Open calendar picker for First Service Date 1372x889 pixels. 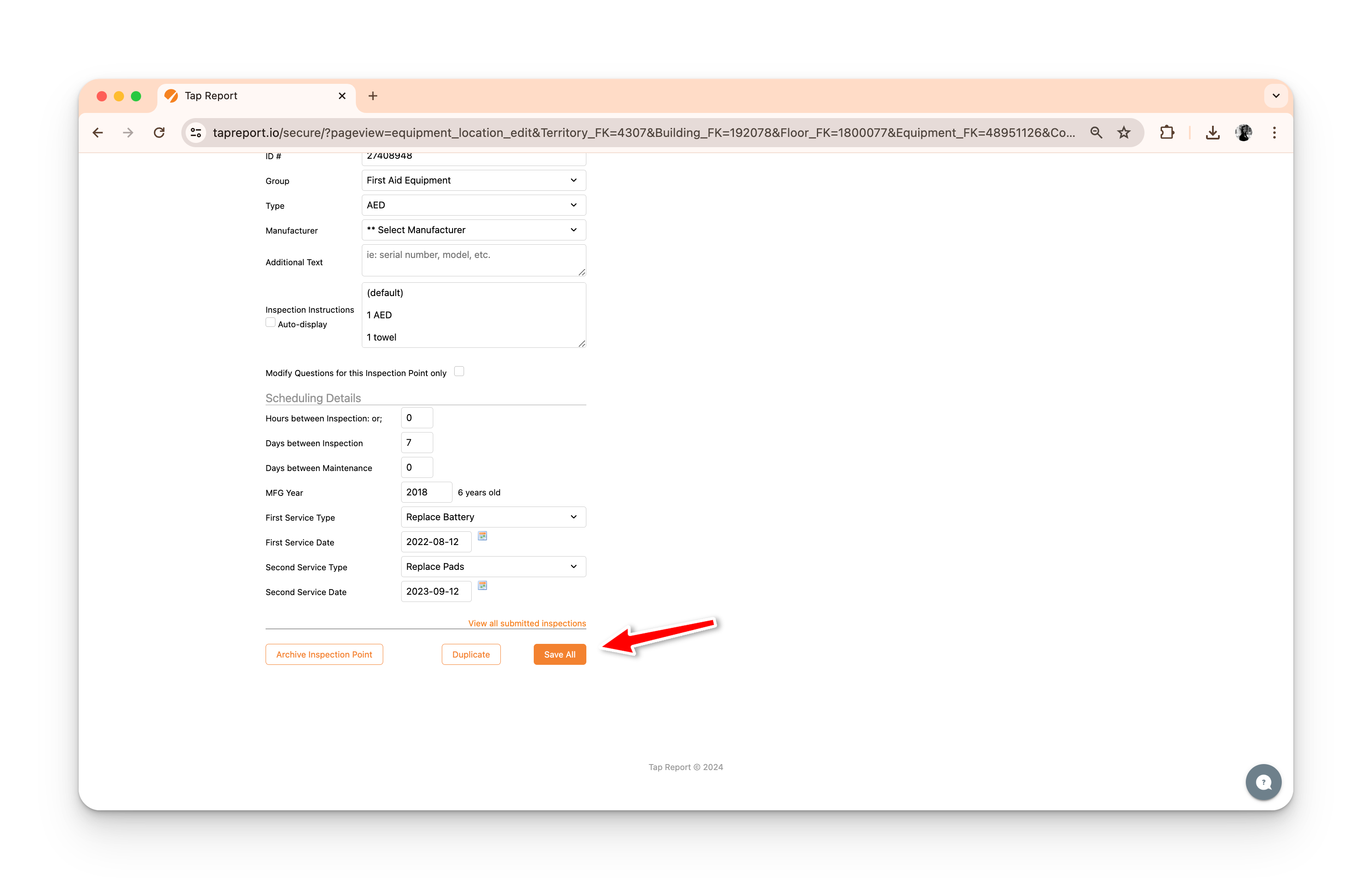(482, 536)
